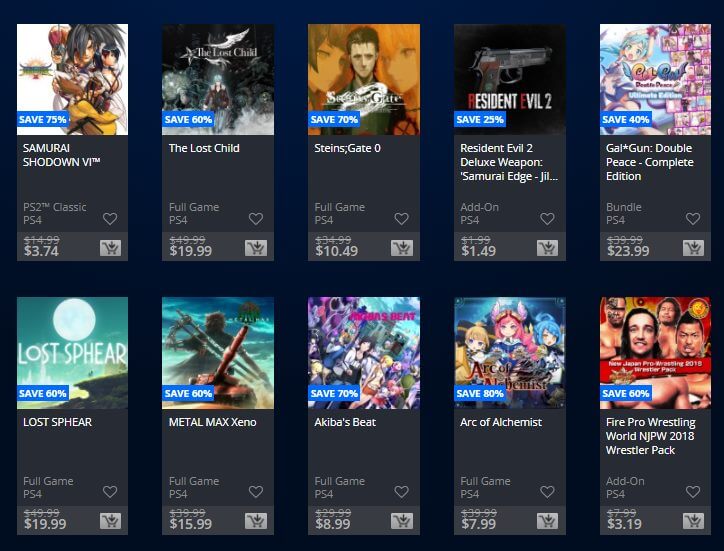
Task: Add SAMURAI SHODOWN VI to cart
Action: (x=110, y=248)
